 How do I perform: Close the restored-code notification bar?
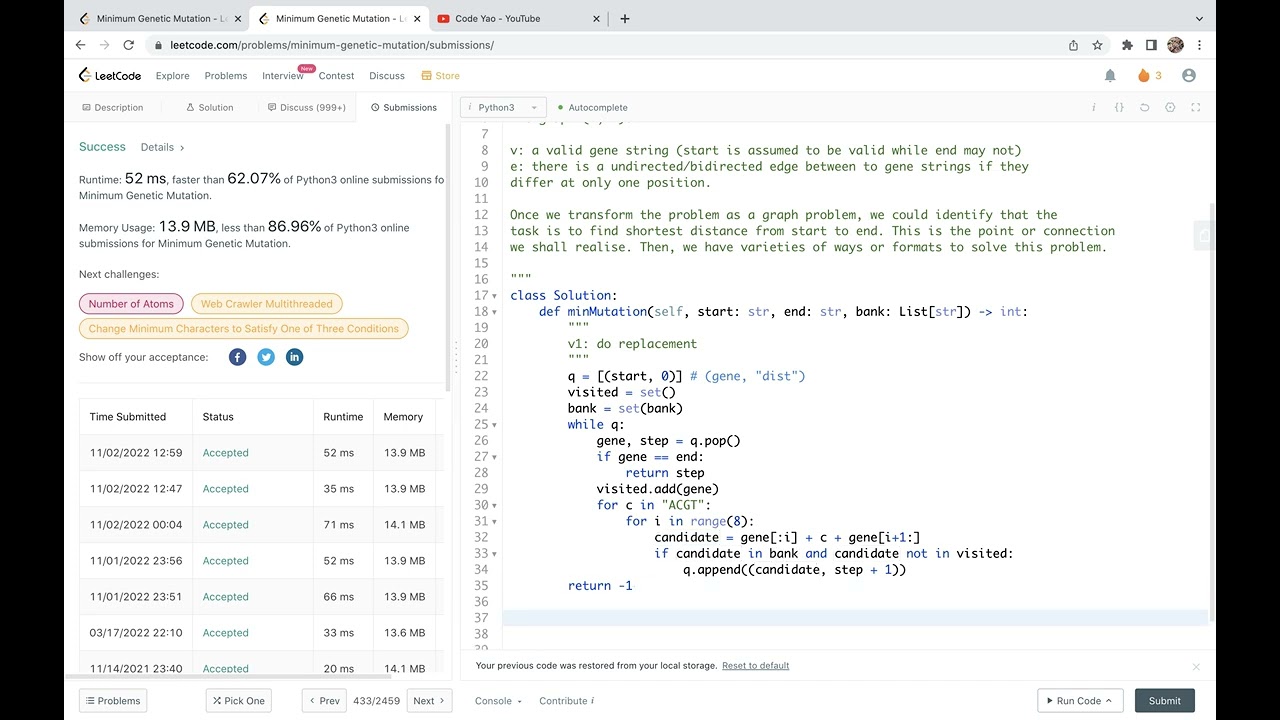1196,666
